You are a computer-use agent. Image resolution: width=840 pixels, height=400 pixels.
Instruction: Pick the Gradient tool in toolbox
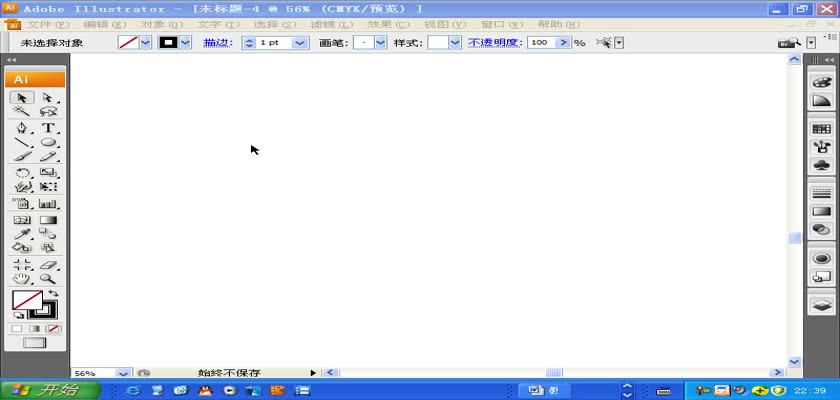point(48,220)
